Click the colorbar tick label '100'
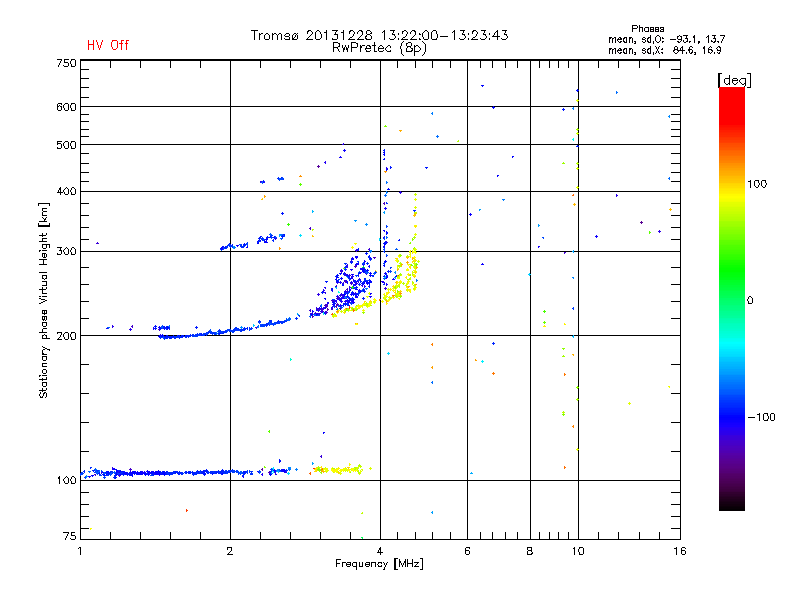800x600 pixels. point(757,184)
